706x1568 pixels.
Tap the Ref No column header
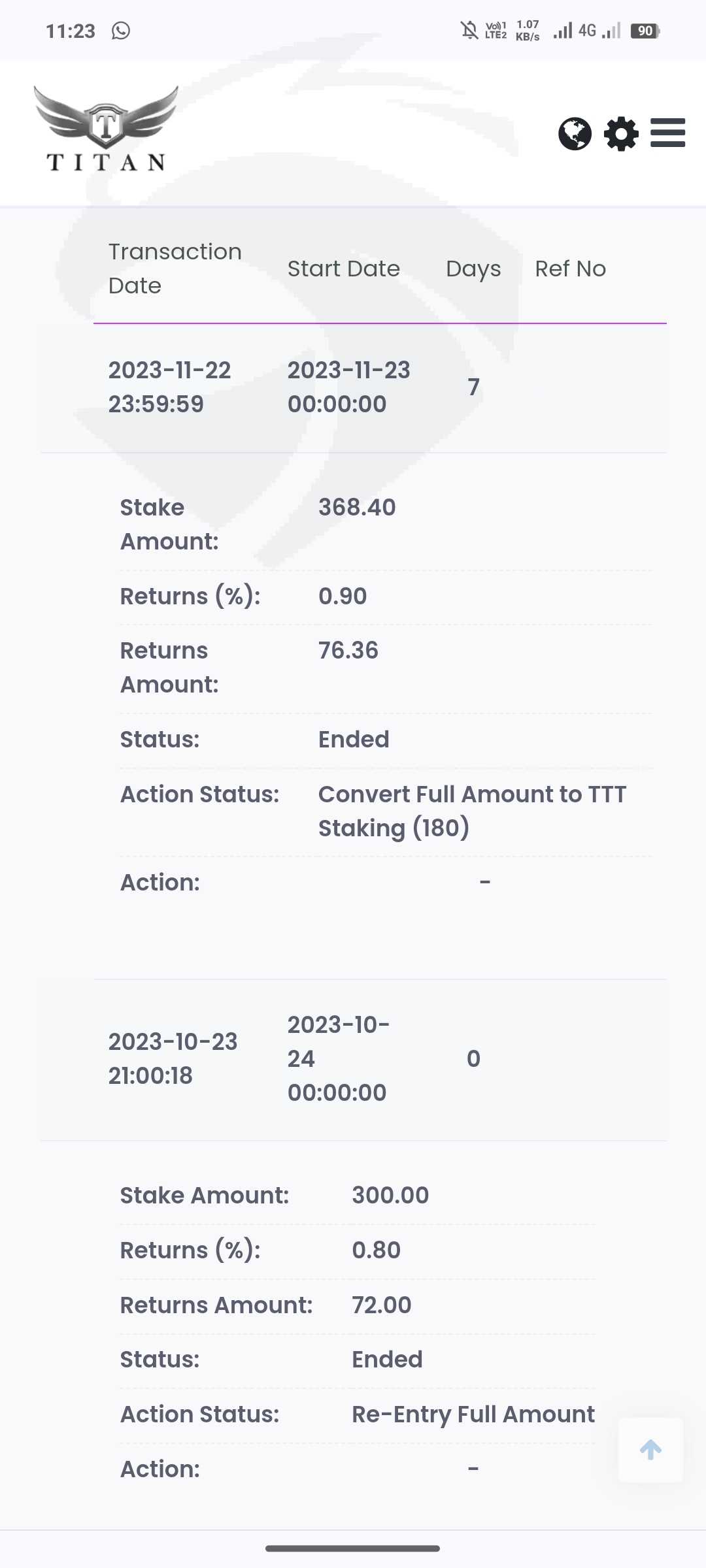tap(570, 269)
